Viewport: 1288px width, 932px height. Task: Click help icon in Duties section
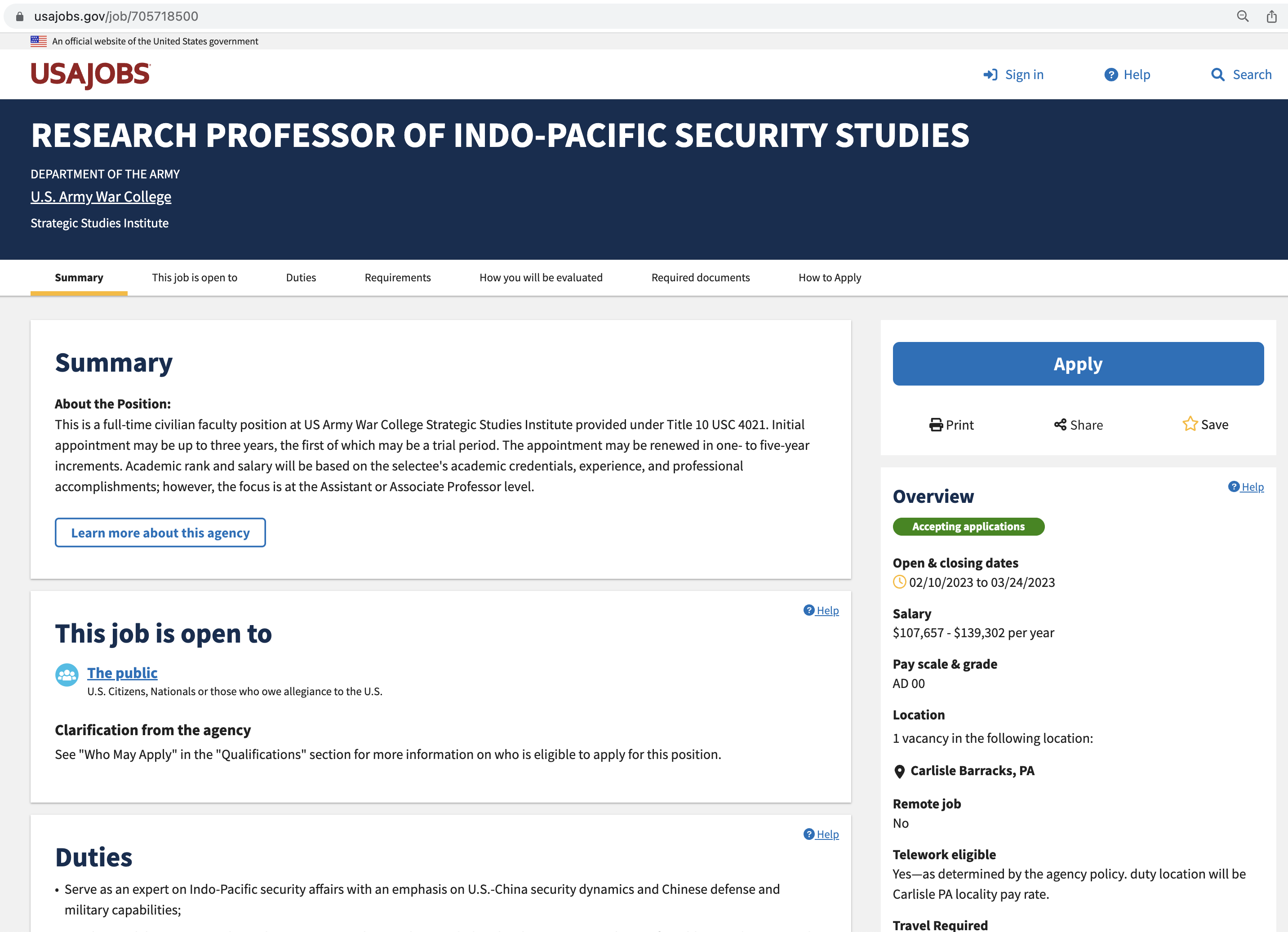tap(808, 834)
